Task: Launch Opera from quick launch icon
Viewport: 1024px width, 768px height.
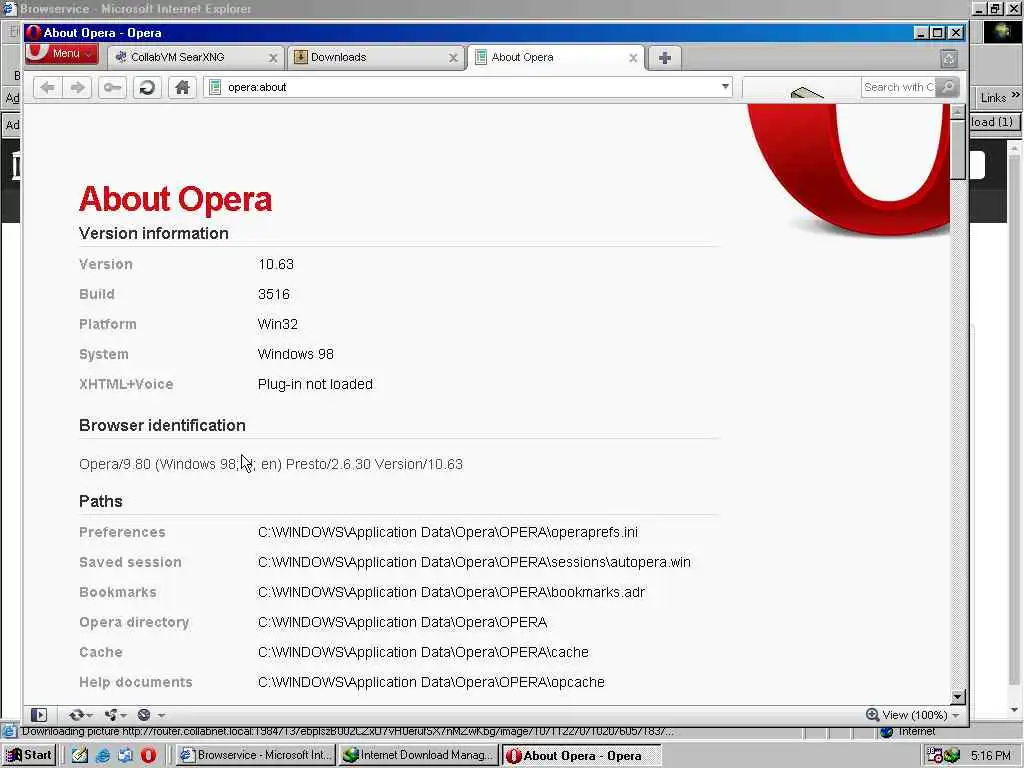Action: pyautogui.click(x=148, y=756)
